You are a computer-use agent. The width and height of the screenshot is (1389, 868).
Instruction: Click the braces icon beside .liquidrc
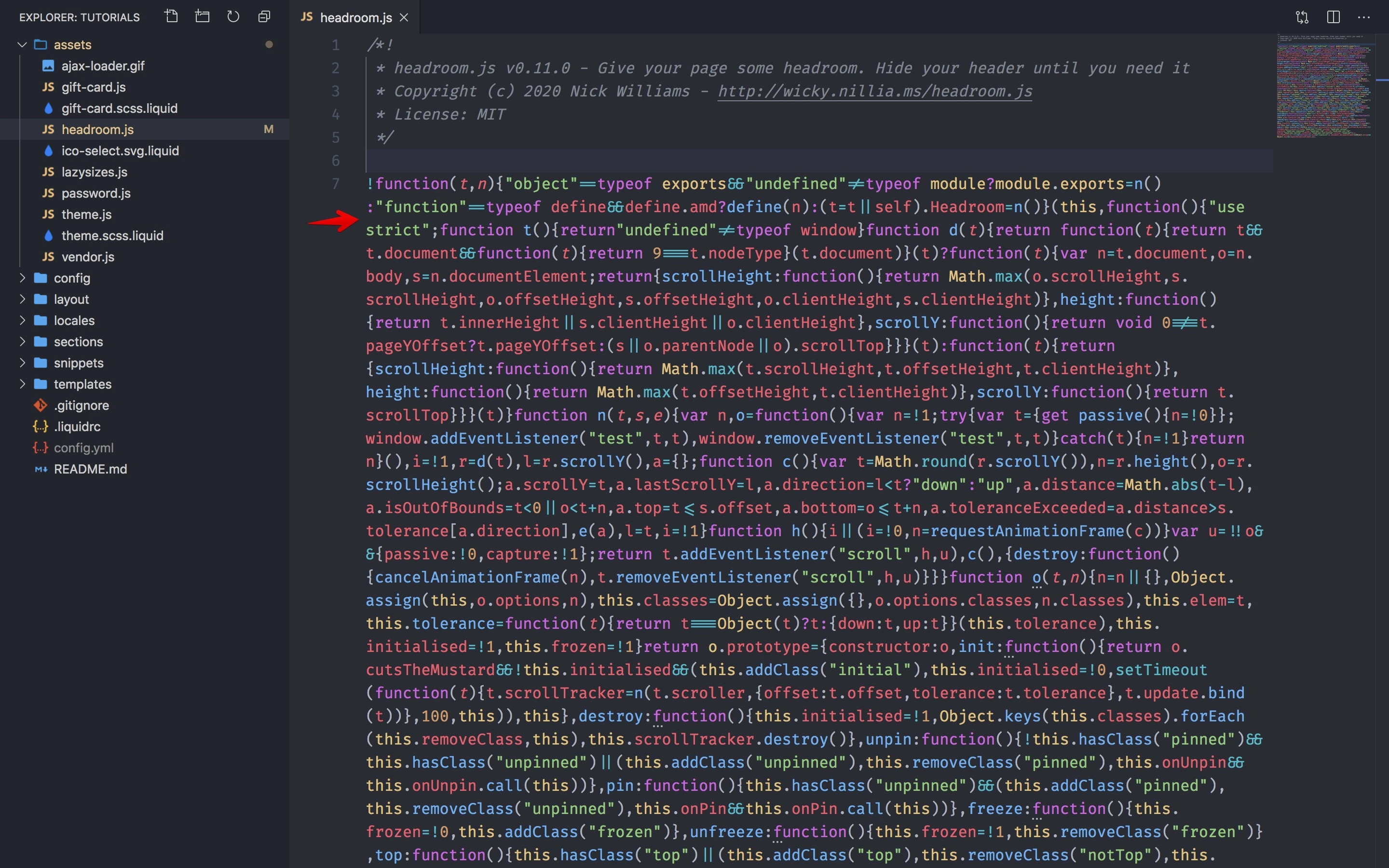[40, 427]
